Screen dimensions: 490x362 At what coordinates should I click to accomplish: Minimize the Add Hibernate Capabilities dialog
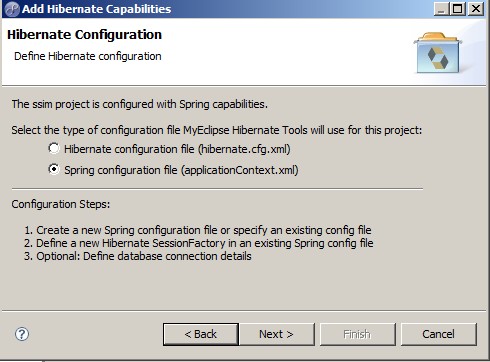[x=441, y=9]
